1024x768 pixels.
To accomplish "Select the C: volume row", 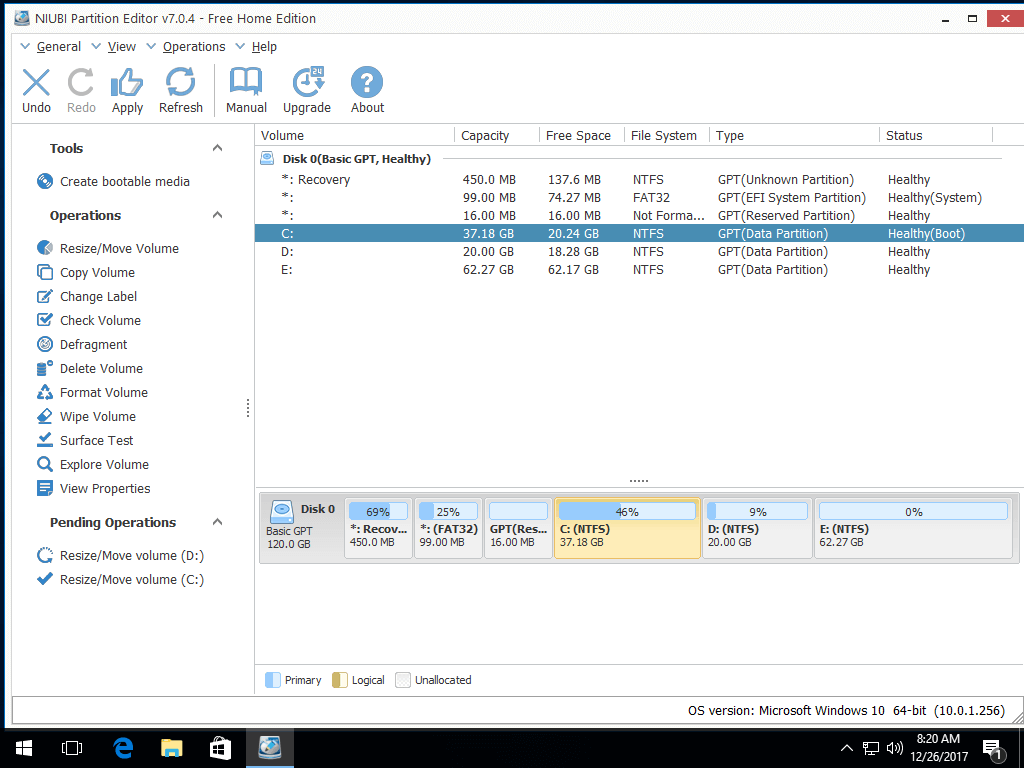I will point(639,233).
